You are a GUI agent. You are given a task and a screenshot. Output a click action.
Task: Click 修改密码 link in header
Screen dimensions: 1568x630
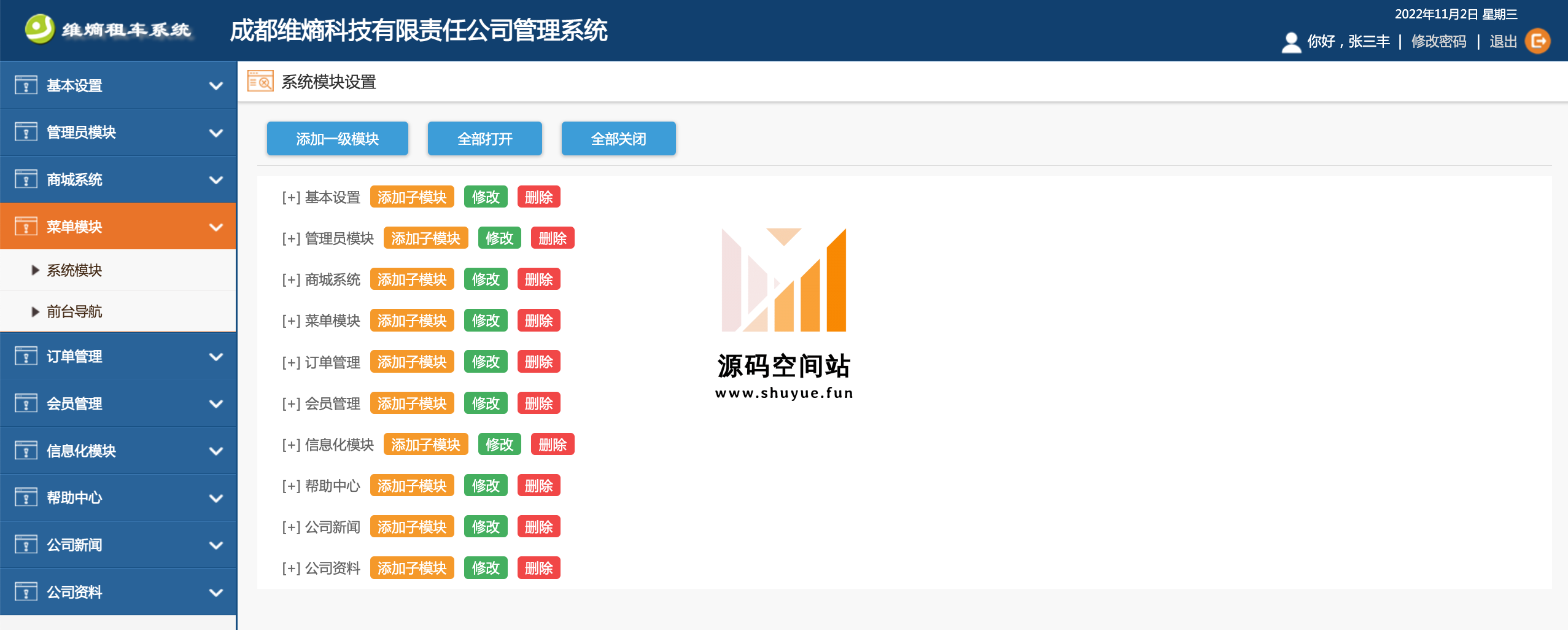pyautogui.click(x=1438, y=41)
